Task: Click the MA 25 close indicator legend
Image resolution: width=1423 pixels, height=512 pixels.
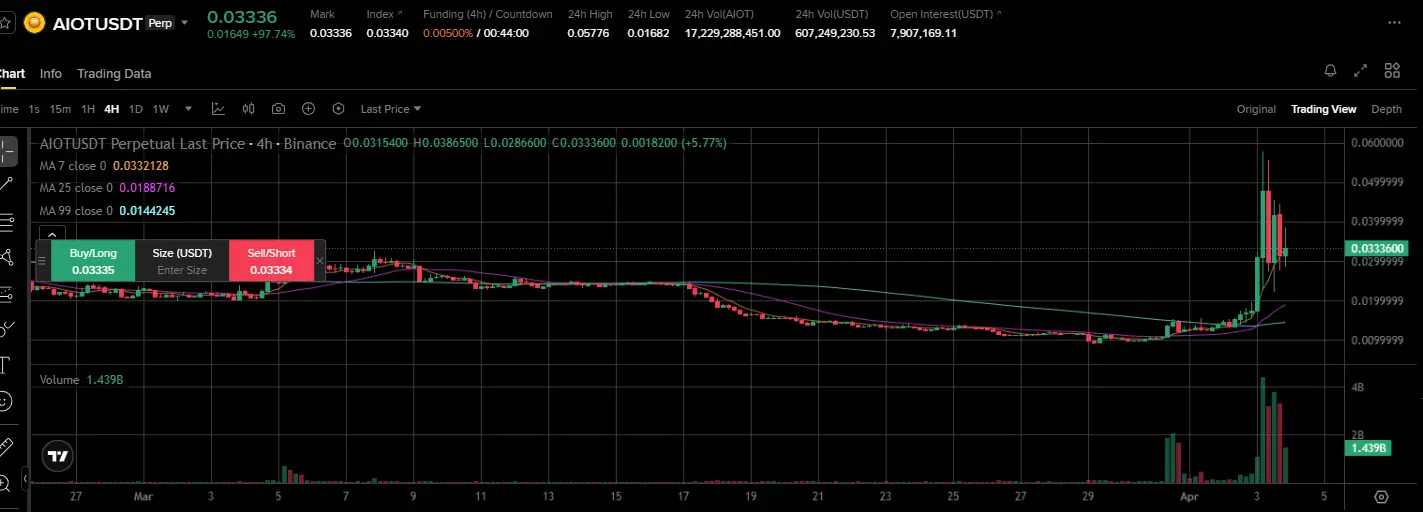Action: pyautogui.click(x=107, y=187)
